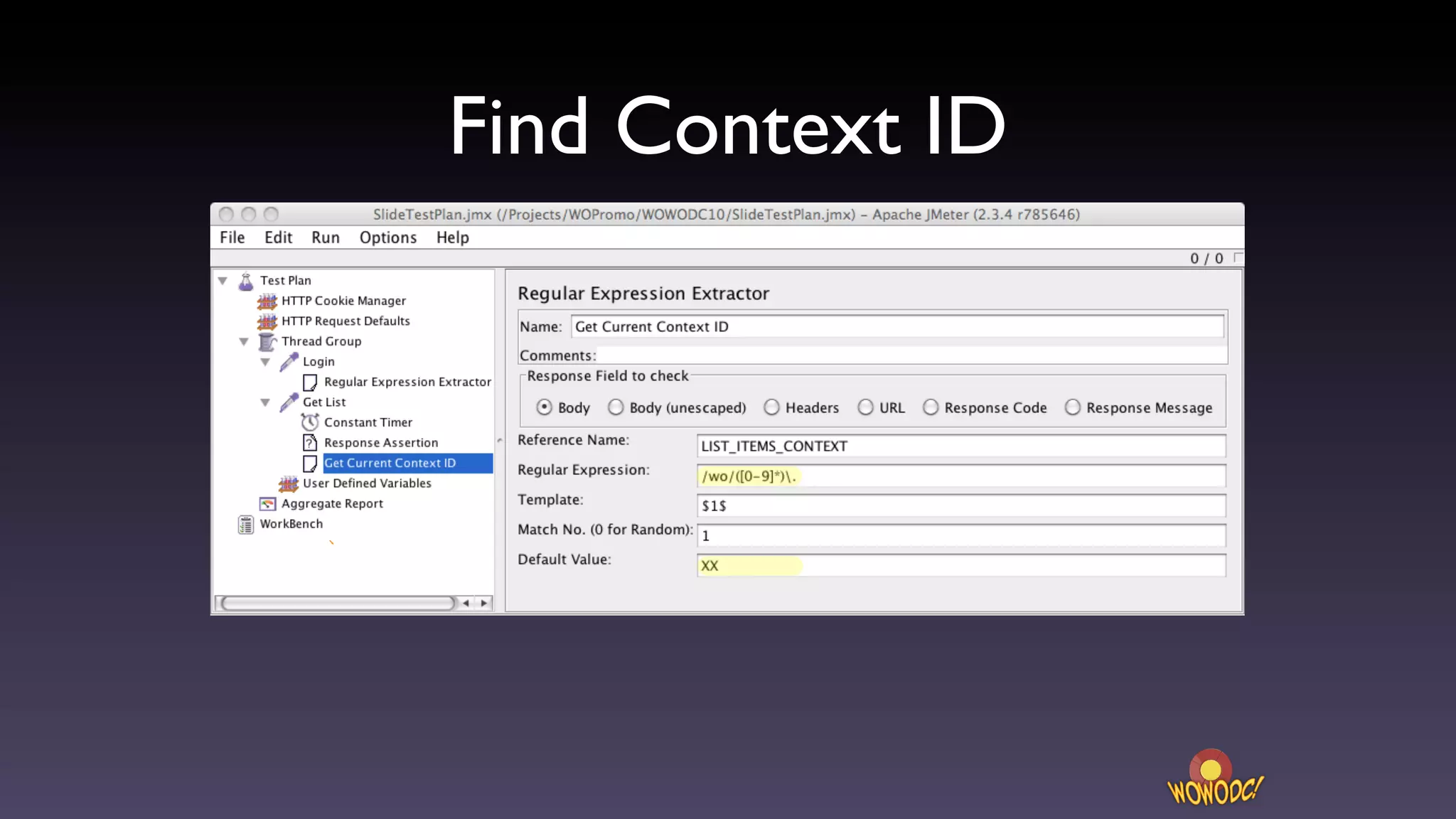Click the Regular Expression field

[x=961, y=476]
